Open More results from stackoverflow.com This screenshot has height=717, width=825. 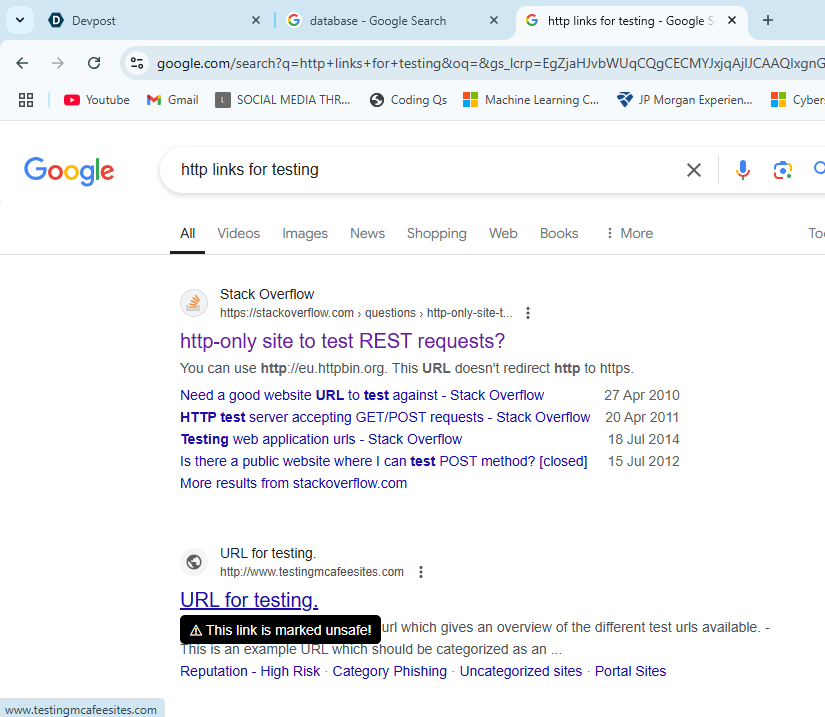(294, 483)
